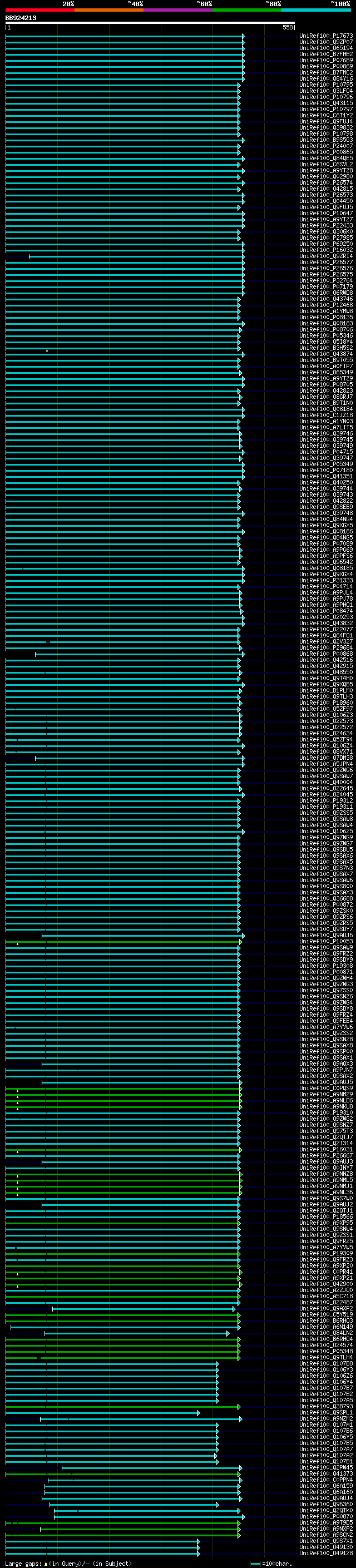
Task: Click the orange ~40% identity color segment
Action: coord(109,11)
